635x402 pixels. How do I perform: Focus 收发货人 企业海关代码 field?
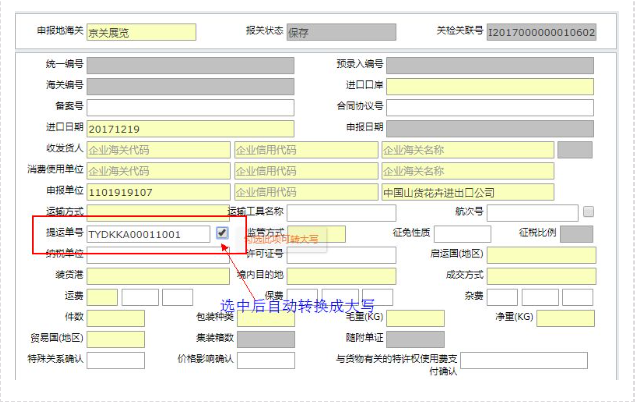click(x=158, y=150)
